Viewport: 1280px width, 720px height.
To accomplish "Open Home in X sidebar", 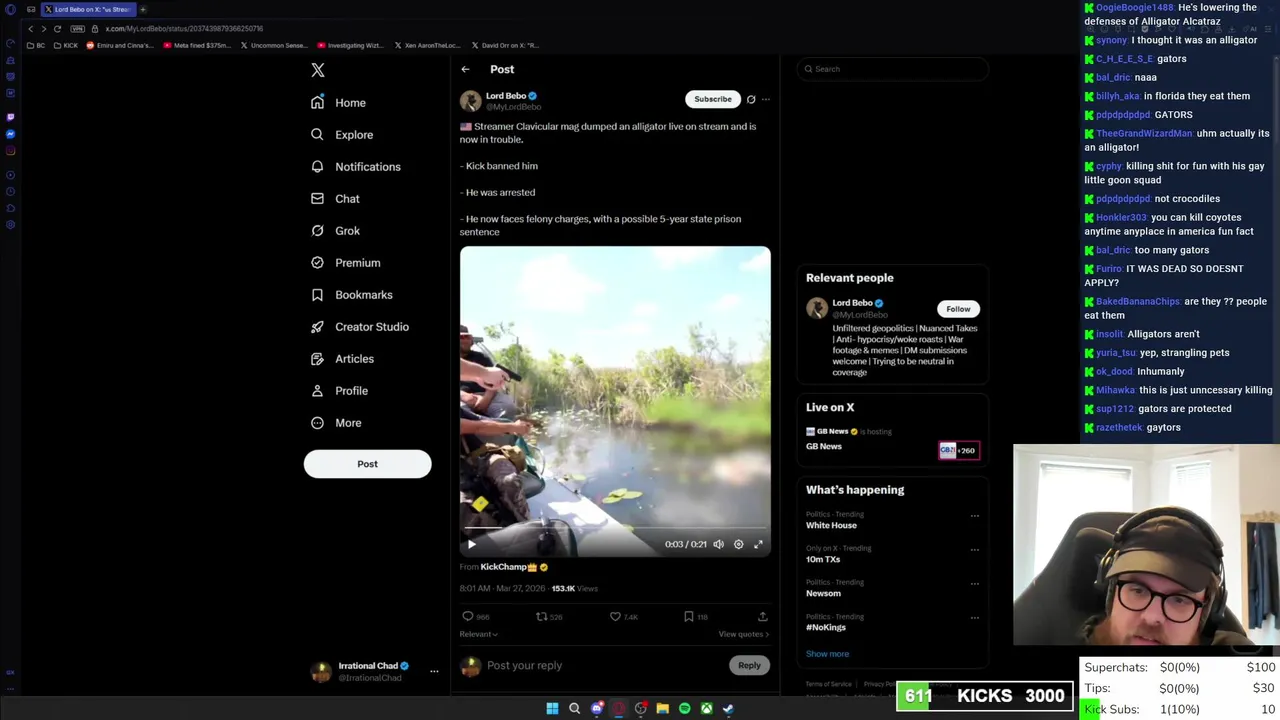I will tap(338, 103).
